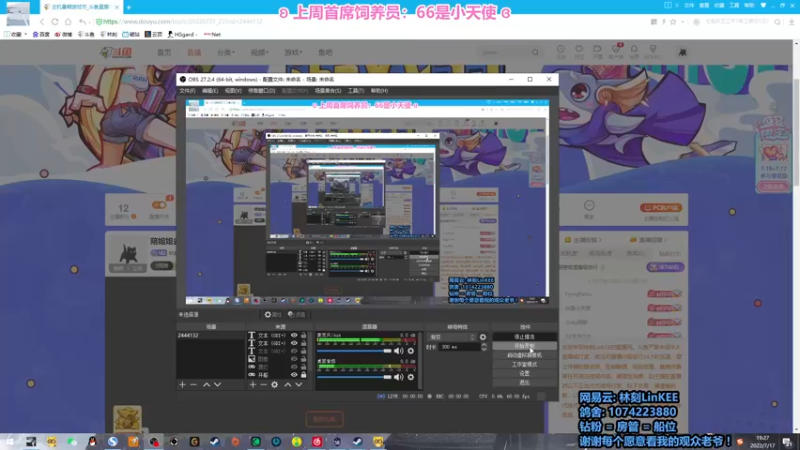The width and height of the screenshot is (800, 450).
Task: Select scene 2444132 in the Scenes list
Action: pyautogui.click(x=210, y=335)
